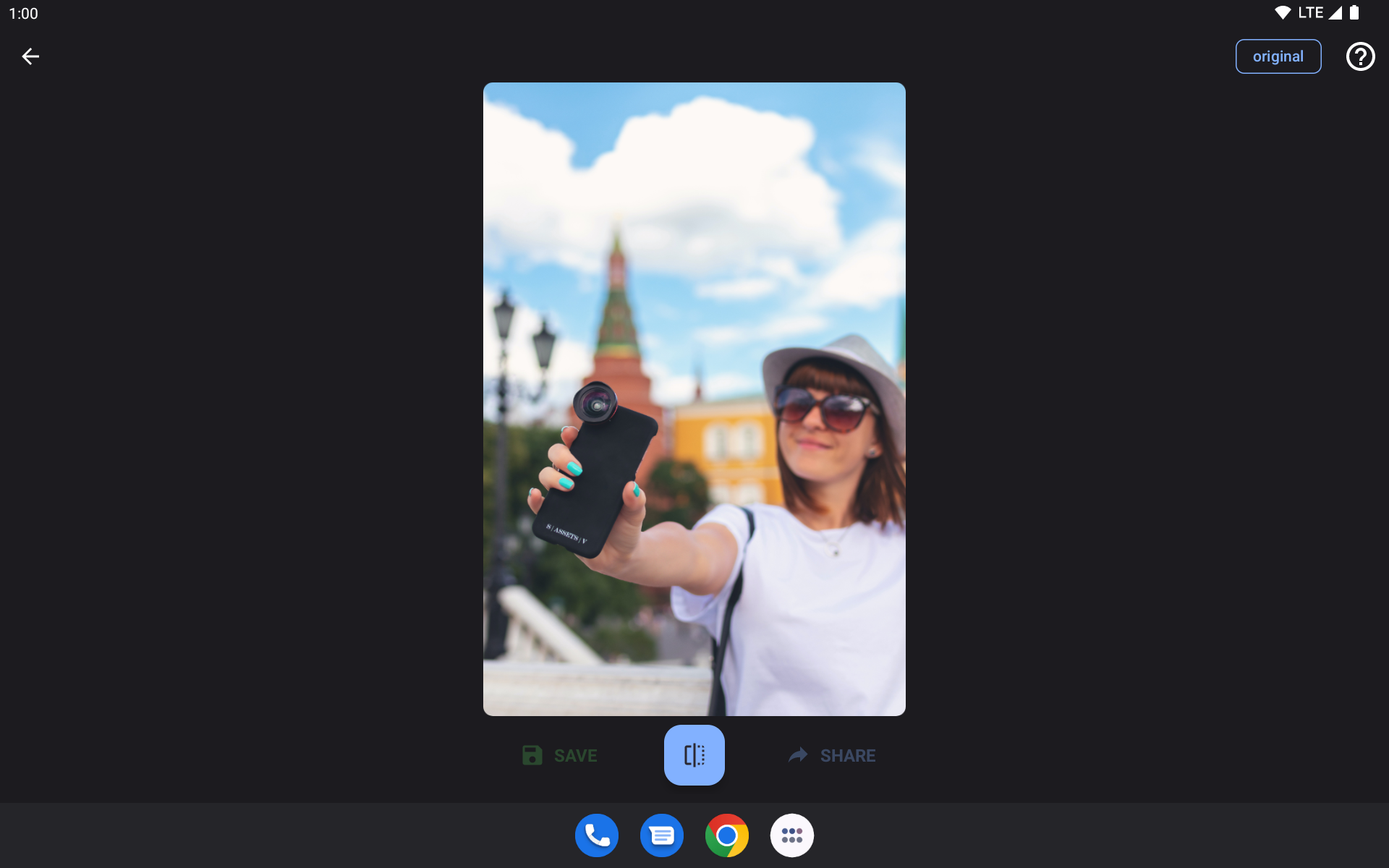Open the help question mark icon
The image size is (1389, 868).
pyautogui.click(x=1360, y=56)
